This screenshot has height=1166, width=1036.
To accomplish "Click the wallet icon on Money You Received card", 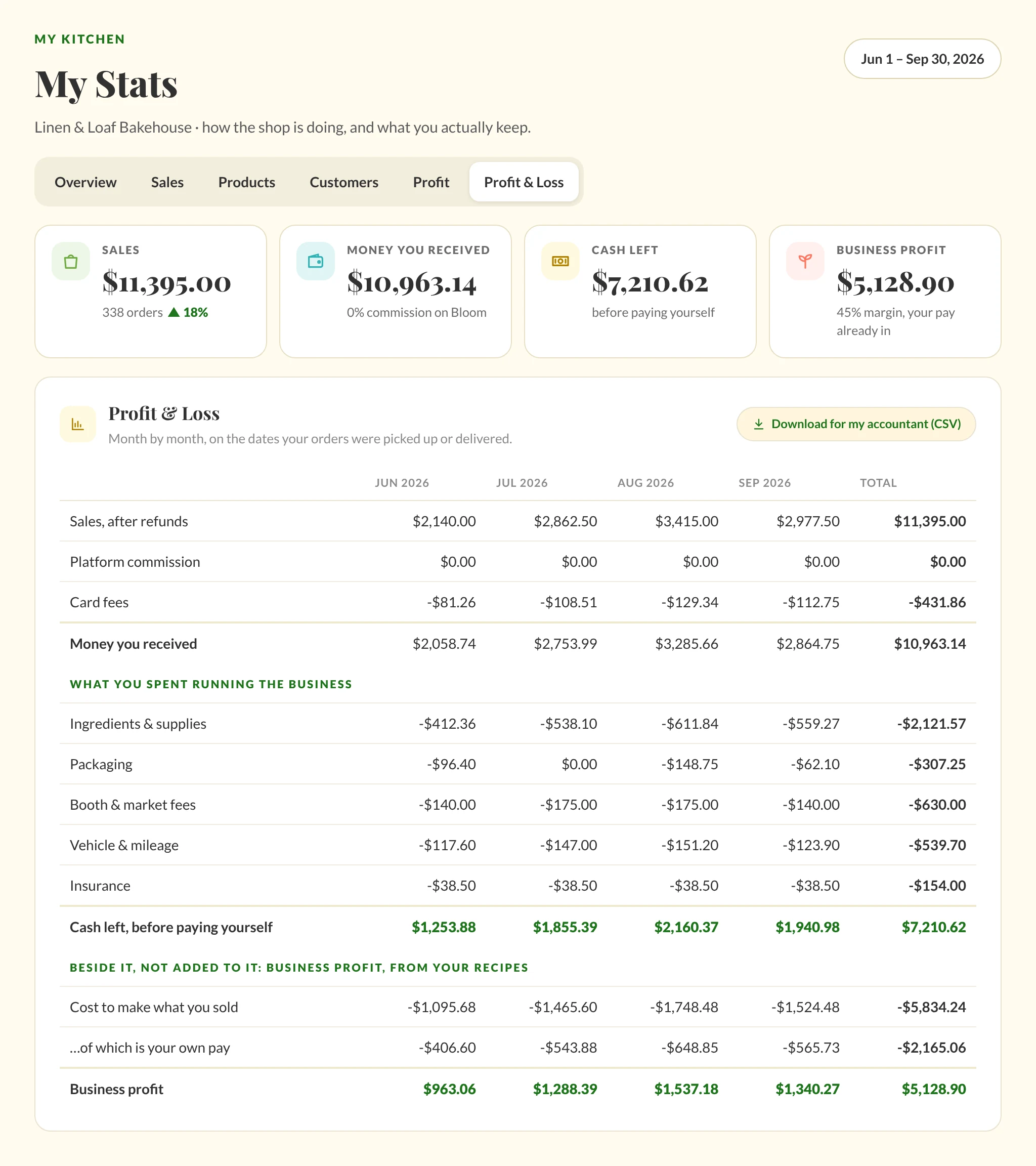I will coord(315,262).
